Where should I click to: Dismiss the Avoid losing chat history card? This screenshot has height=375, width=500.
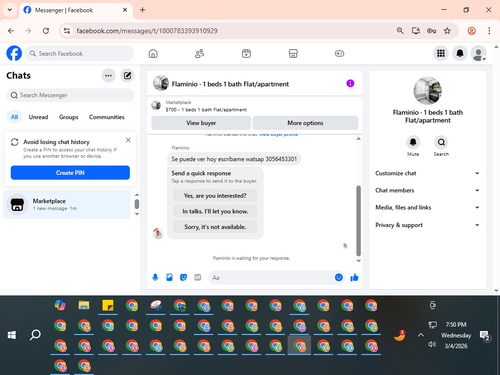(128, 140)
